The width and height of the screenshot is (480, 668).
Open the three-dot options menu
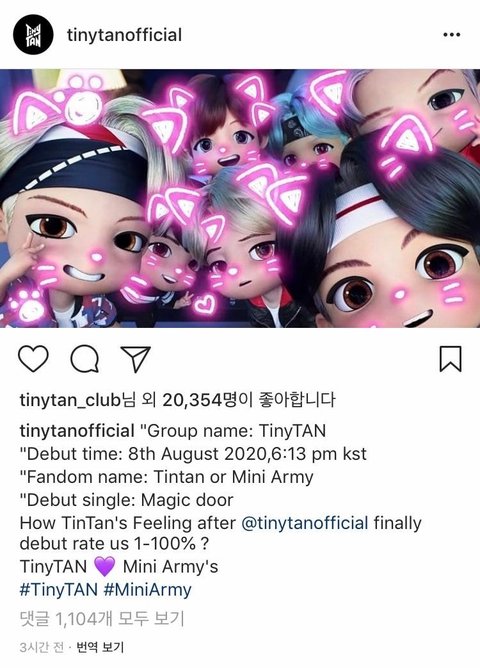[451, 35]
